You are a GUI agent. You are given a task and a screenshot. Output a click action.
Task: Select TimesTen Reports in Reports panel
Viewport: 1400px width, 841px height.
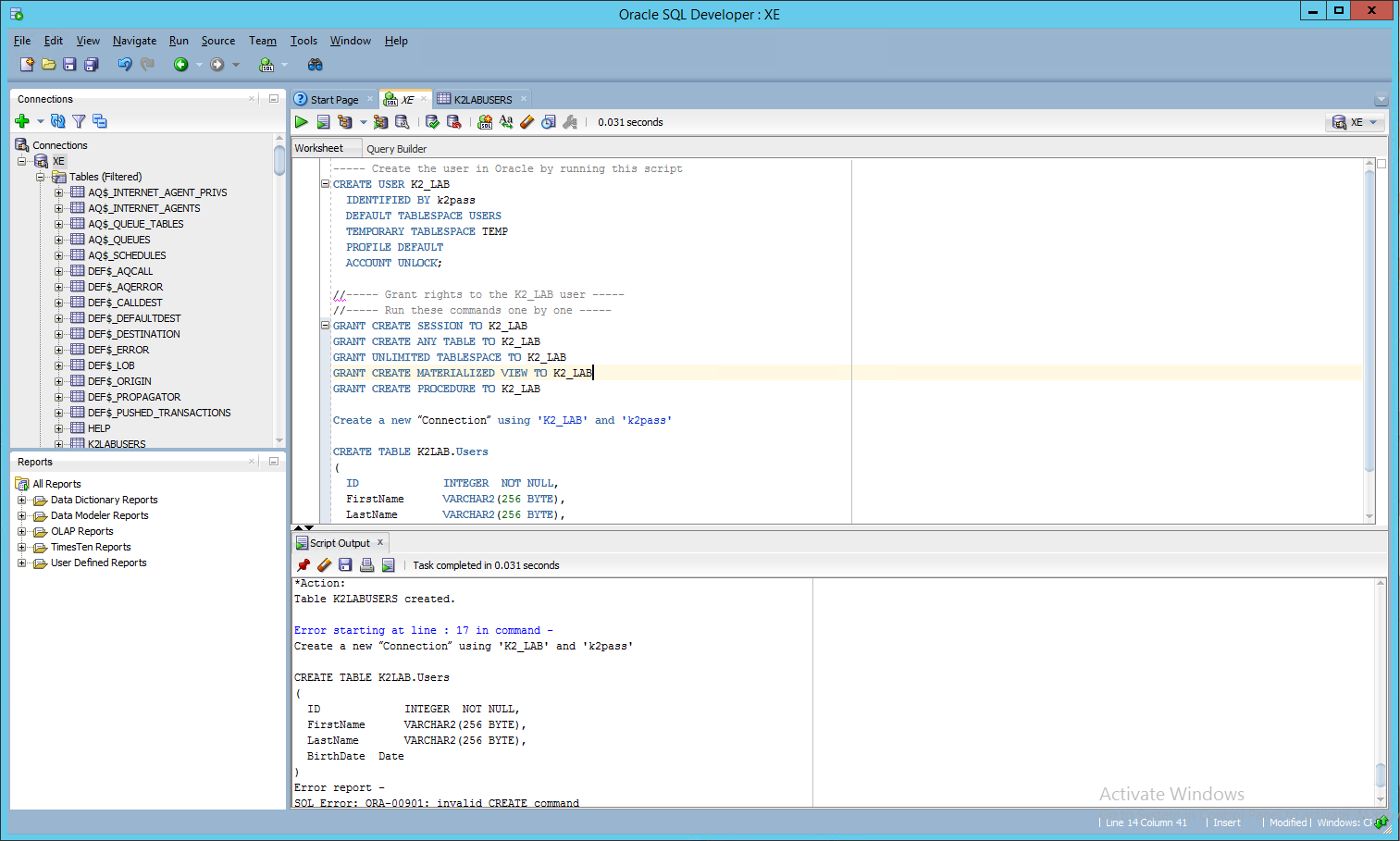point(91,547)
